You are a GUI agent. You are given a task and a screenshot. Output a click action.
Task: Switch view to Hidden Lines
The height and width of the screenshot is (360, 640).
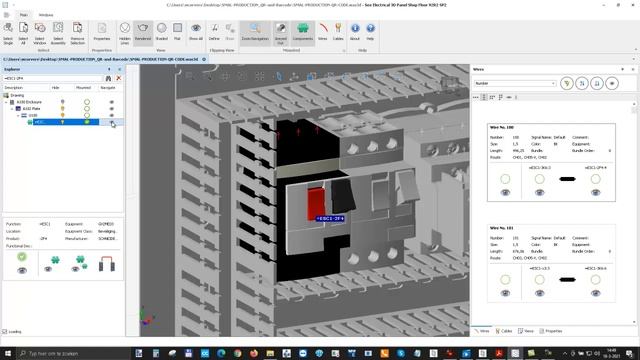pyautogui.click(x=125, y=33)
